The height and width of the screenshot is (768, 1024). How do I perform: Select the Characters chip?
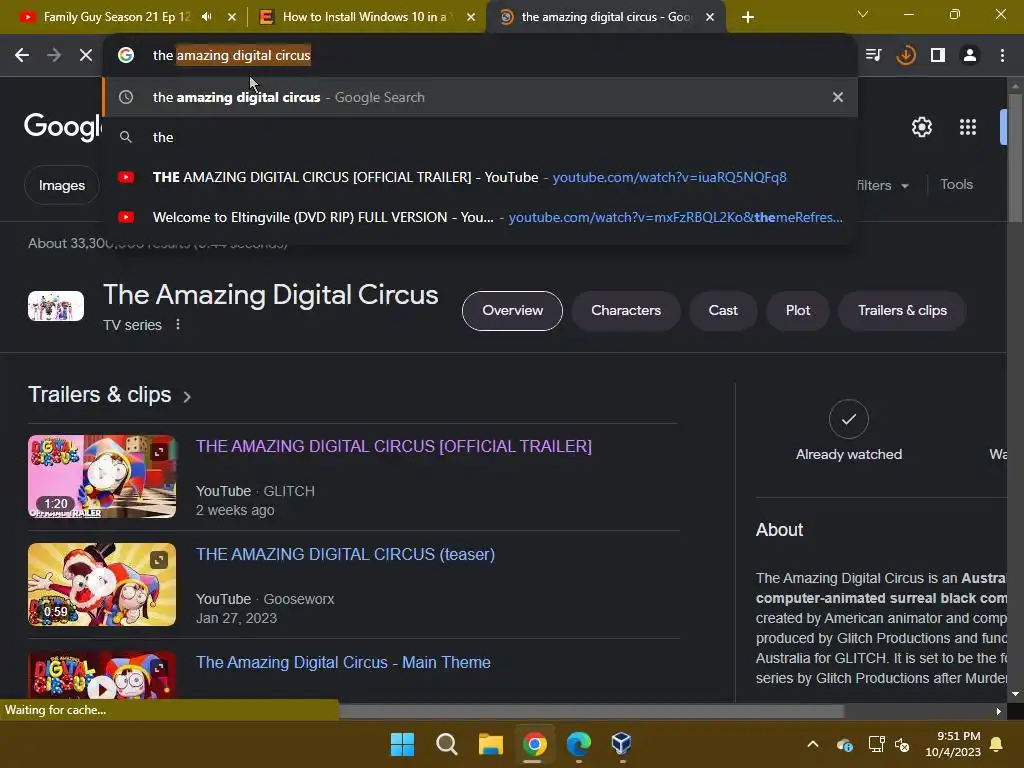click(626, 311)
